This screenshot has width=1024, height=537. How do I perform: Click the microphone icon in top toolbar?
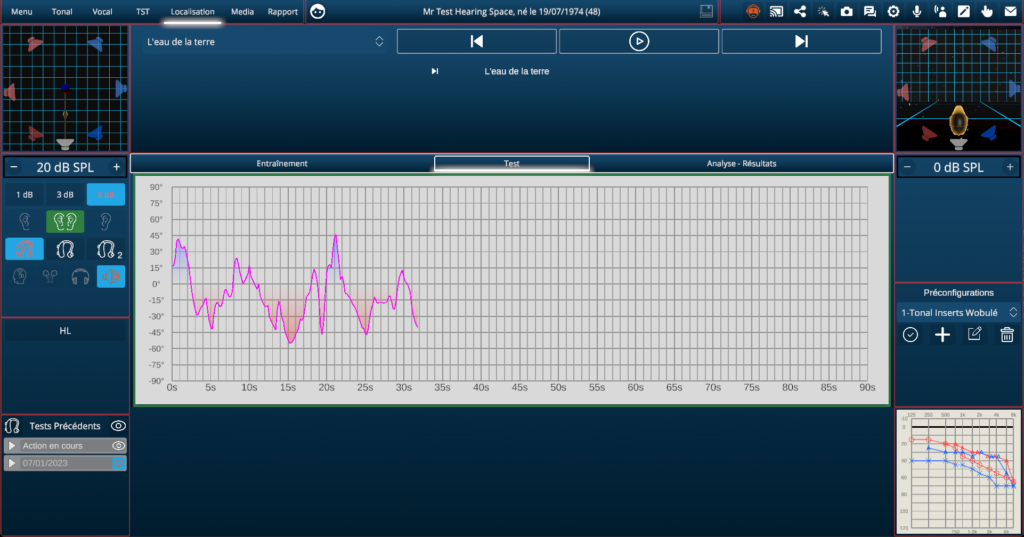tap(917, 12)
